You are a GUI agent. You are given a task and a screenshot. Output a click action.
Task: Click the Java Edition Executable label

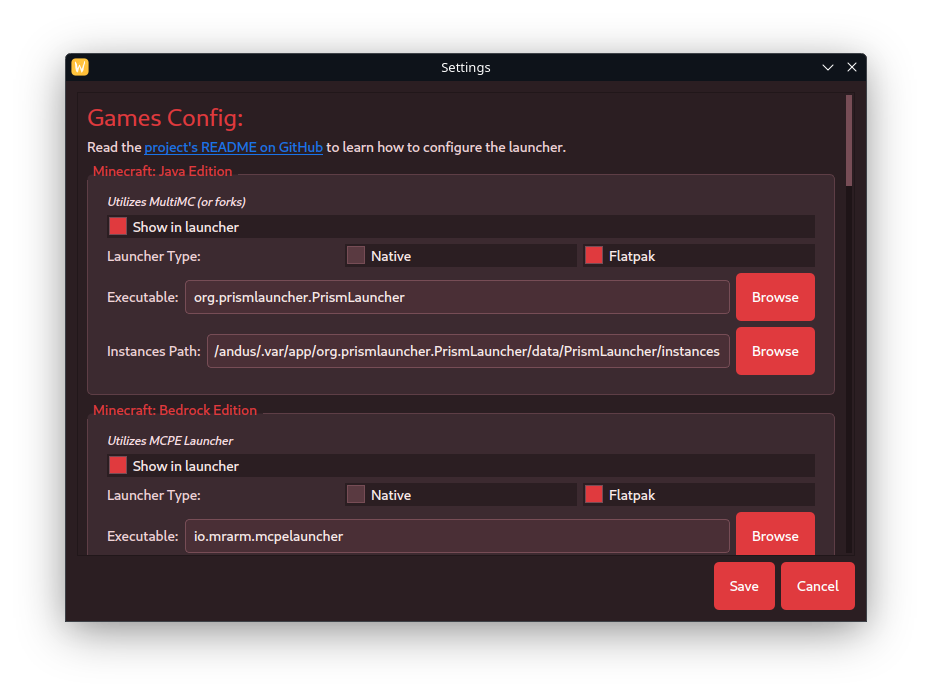(143, 297)
